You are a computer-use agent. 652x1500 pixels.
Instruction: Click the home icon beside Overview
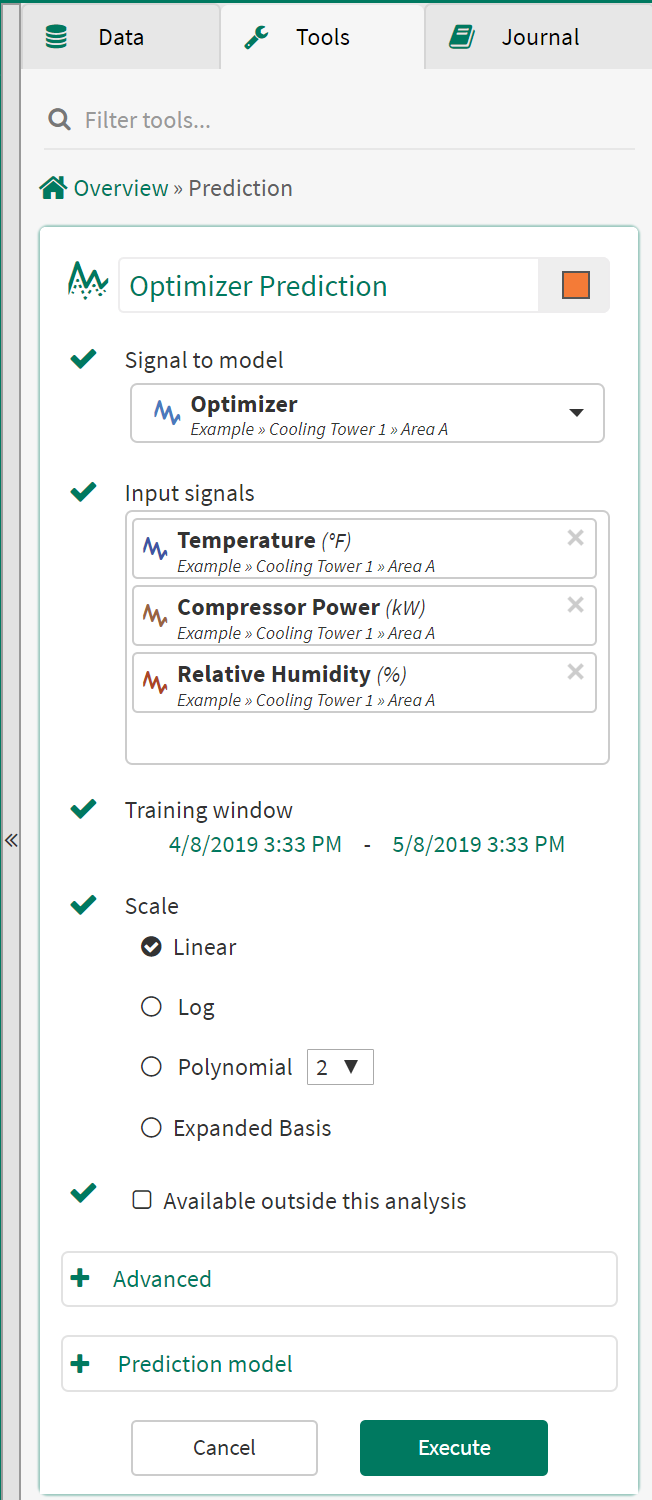pos(53,188)
